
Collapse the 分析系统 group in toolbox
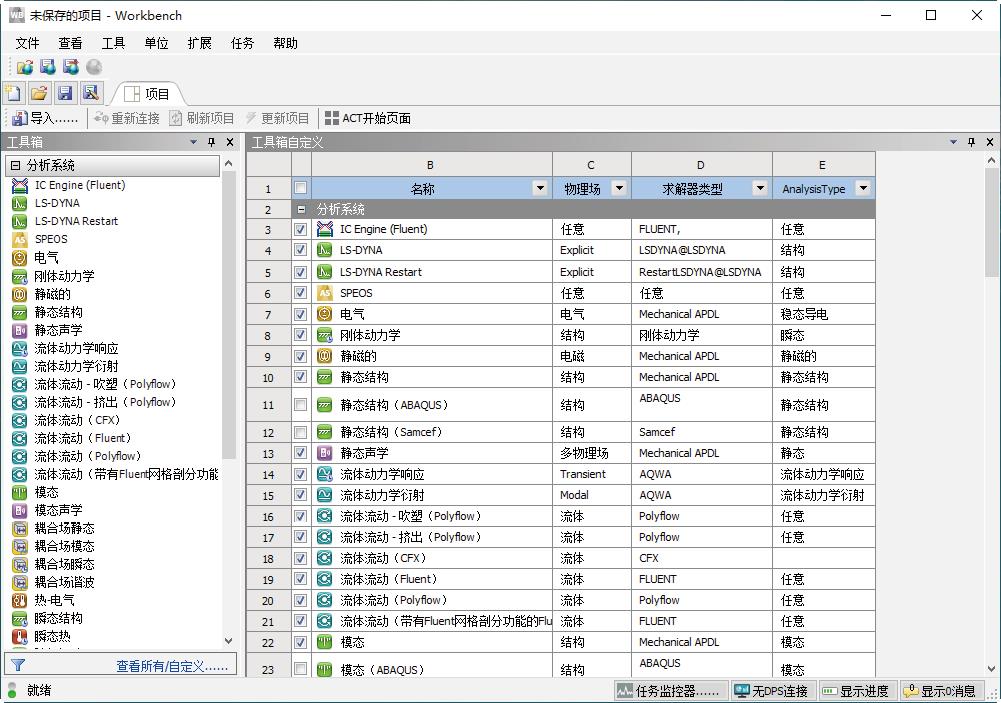(x=15, y=165)
